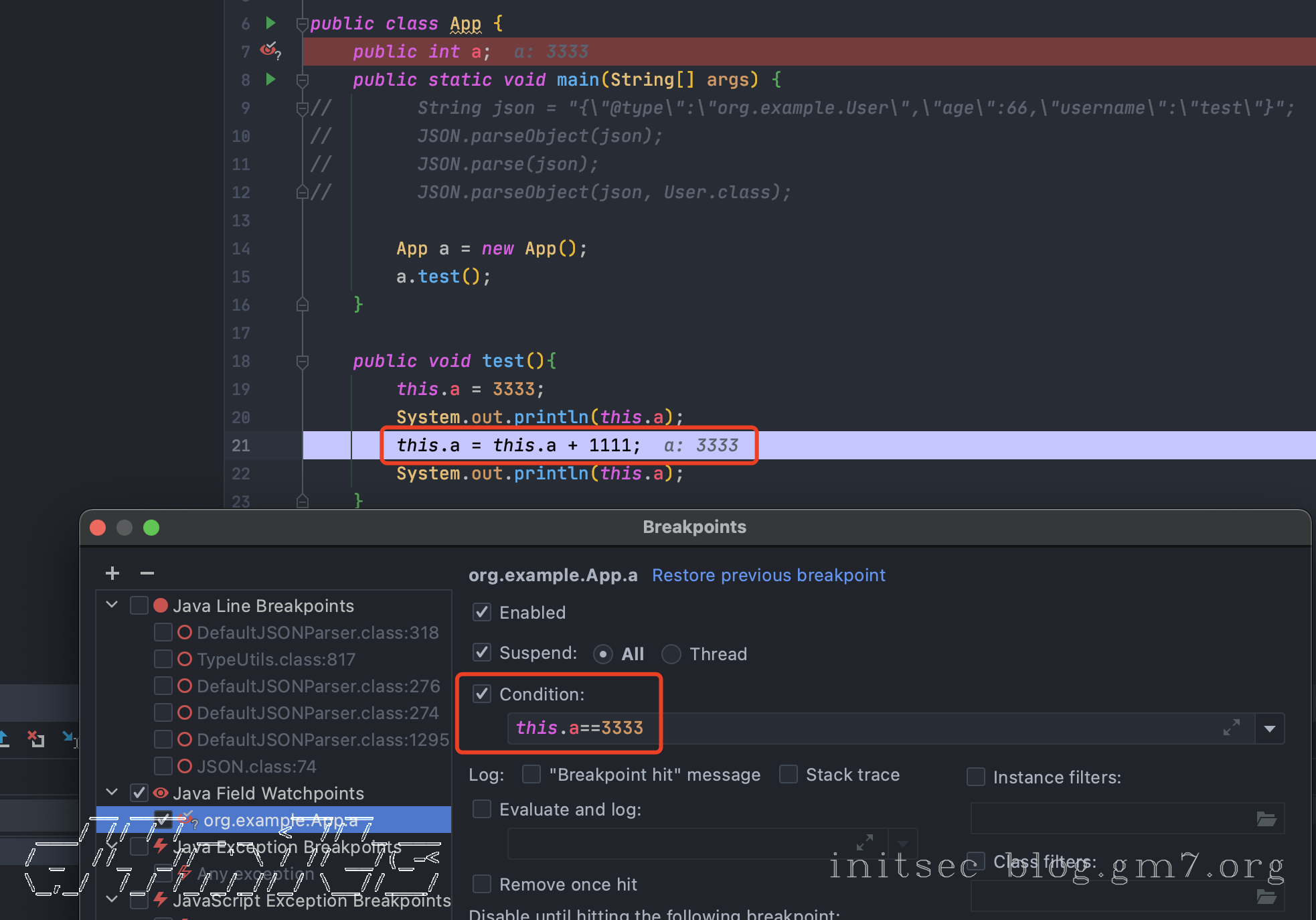Toggle the Condition checkbox
The image size is (1316, 920).
482,694
